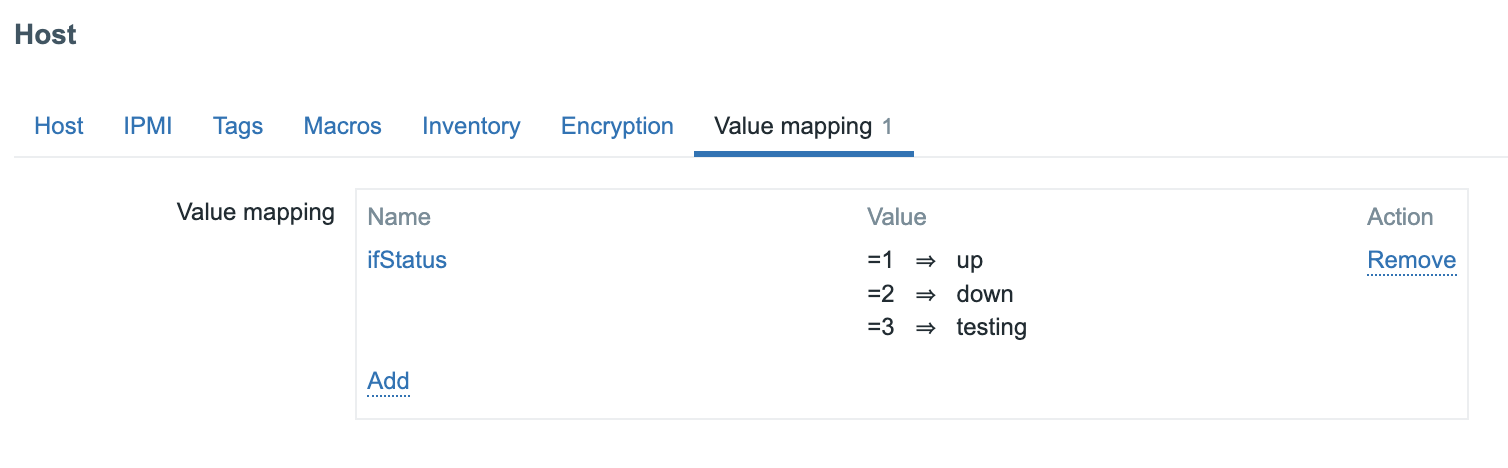The height and width of the screenshot is (468, 1508).
Task: Select the Macros tab
Action: [343, 127]
